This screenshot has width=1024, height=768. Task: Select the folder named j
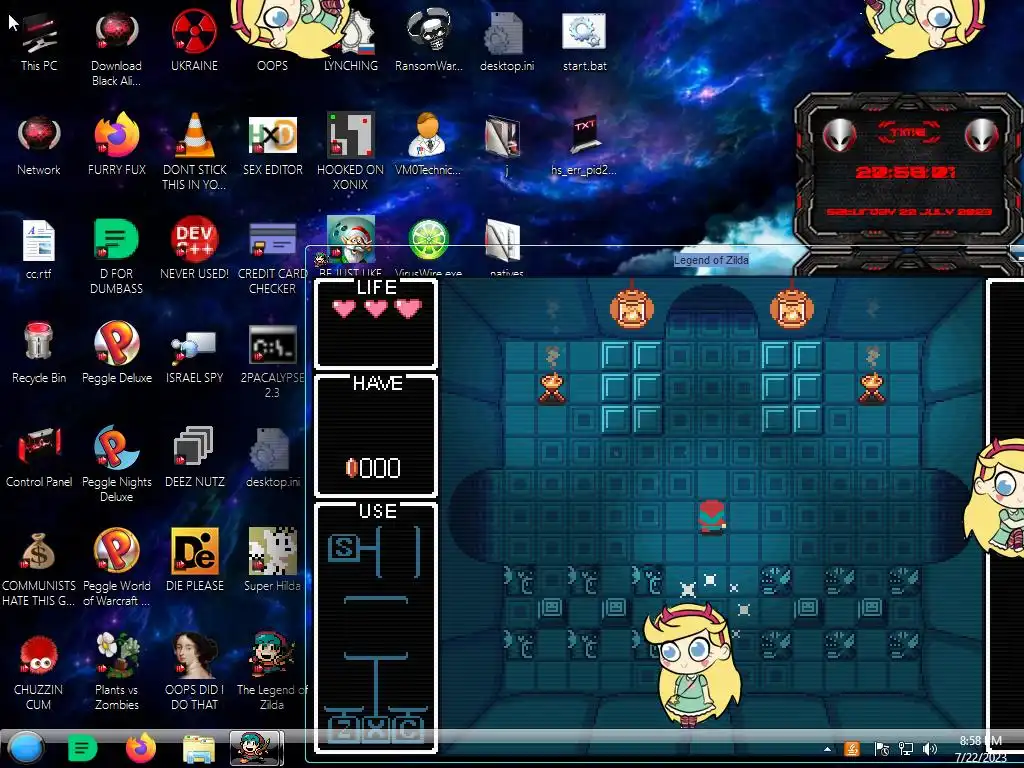(x=503, y=147)
